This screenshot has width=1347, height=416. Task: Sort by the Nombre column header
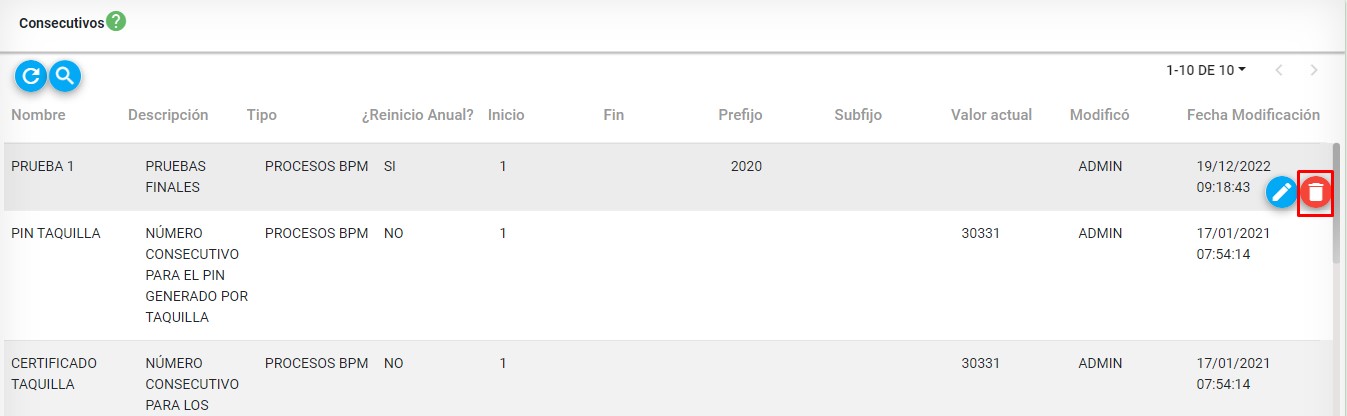click(x=38, y=115)
